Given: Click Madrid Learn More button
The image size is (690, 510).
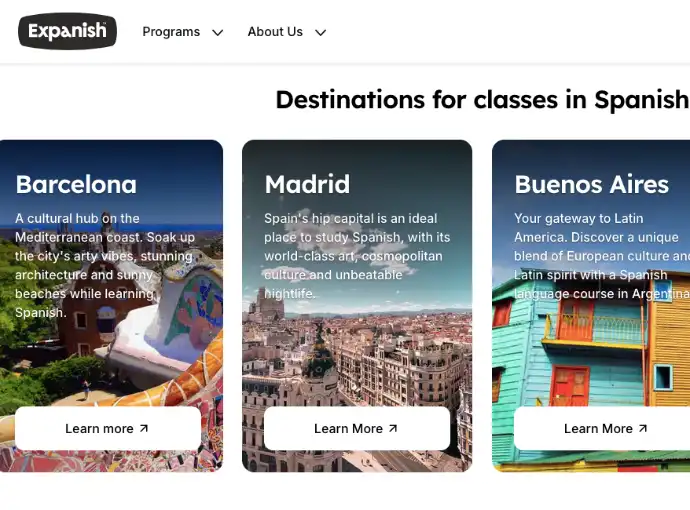Looking at the screenshot, I should point(357,428).
